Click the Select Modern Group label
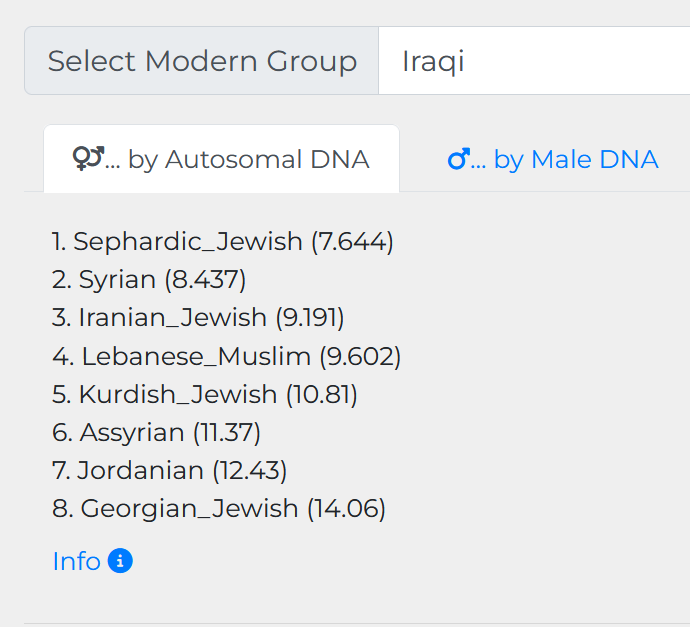Viewport: 690px width, 627px height. [x=202, y=60]
